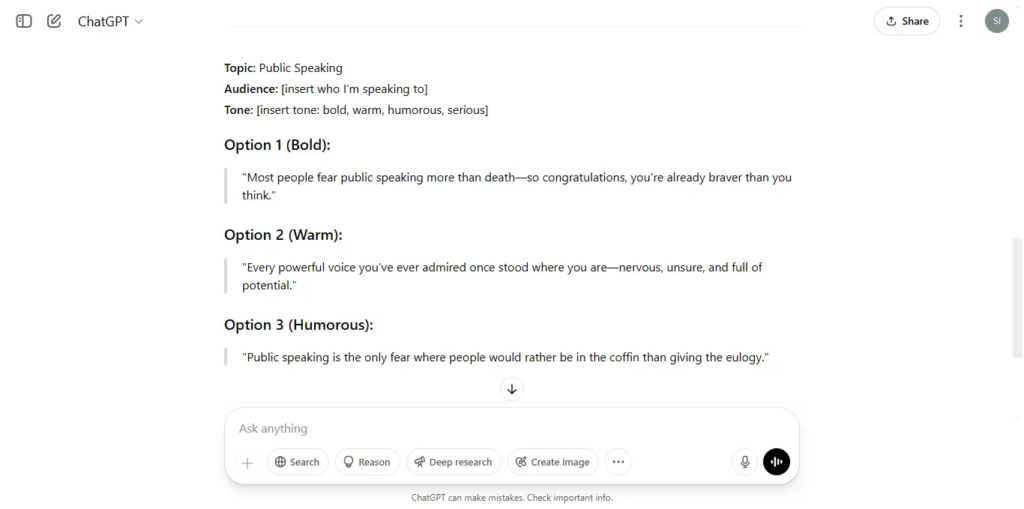
Task: Jump to bottom with down-arrow button
Action: pyautogui.click(x=512, y=389)
